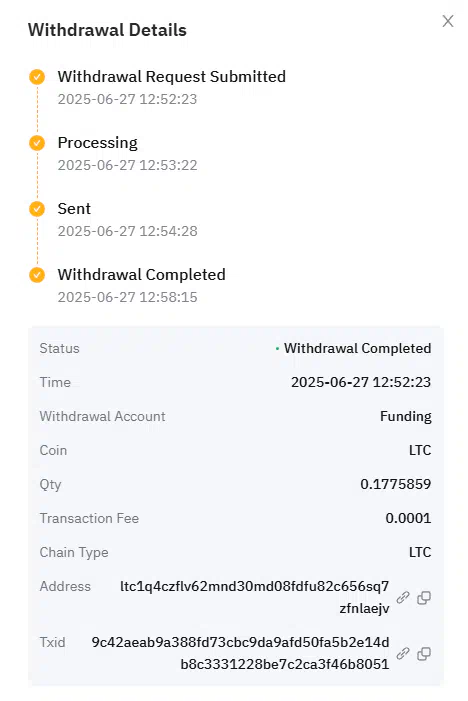This screenshot has height=701, width=468.
Task: Click the Withdrawal Completed status value
Action: pos(357,348)
